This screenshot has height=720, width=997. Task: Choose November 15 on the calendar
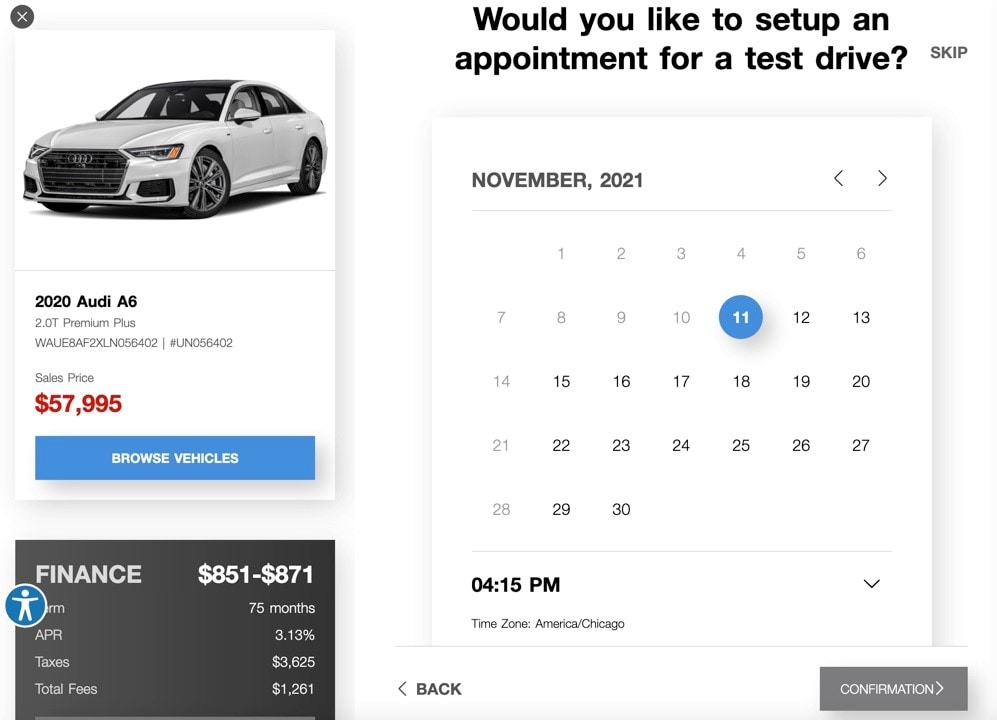click(561, 382)
